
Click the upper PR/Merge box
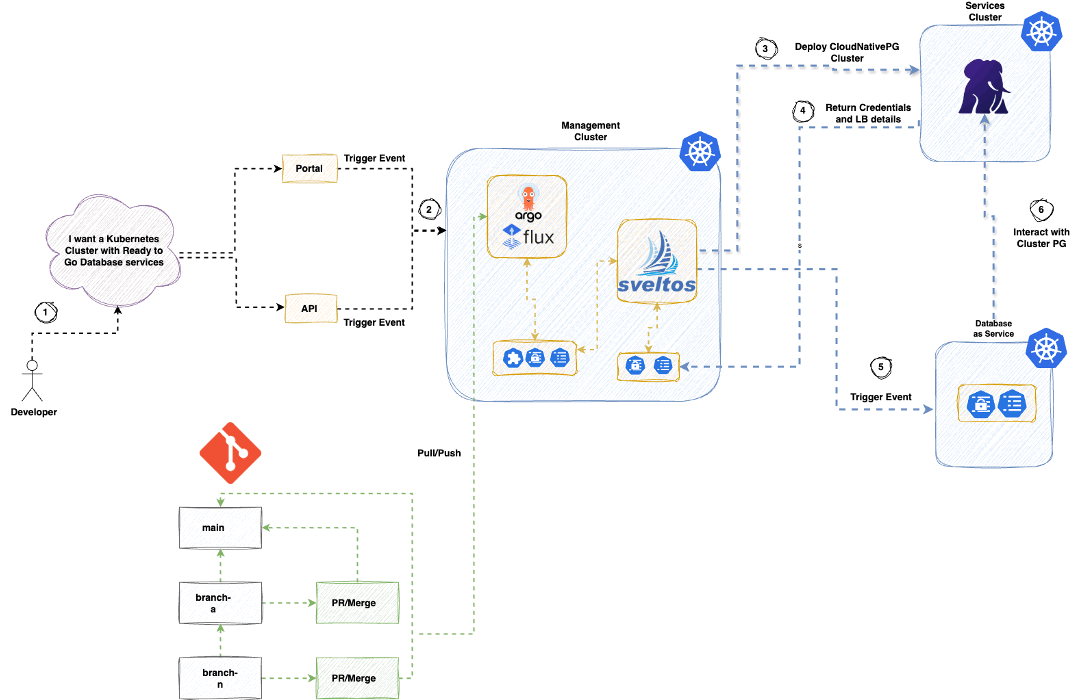[357, 602]
